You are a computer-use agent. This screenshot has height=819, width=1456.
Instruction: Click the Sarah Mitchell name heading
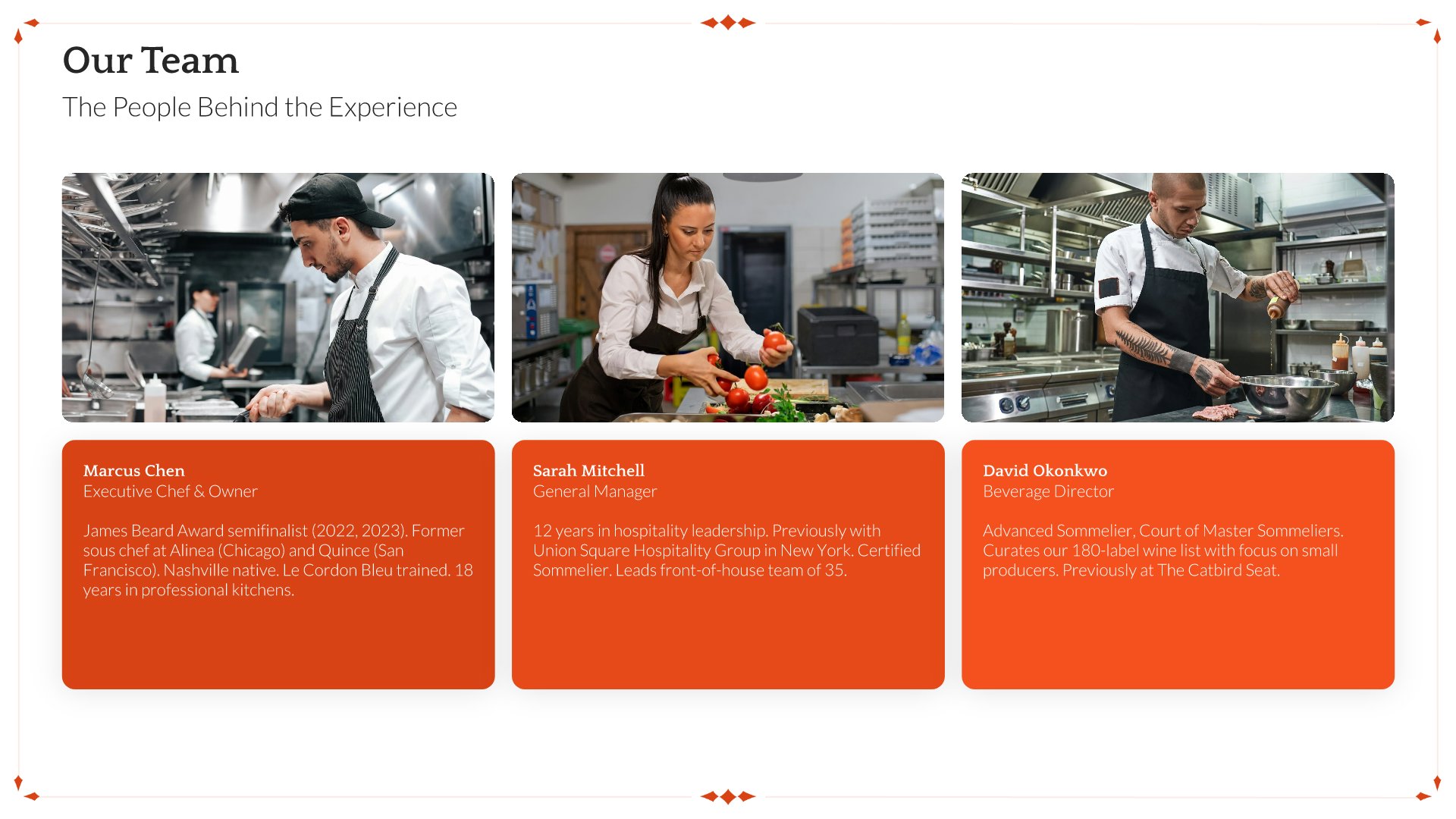tap(588, 470)
